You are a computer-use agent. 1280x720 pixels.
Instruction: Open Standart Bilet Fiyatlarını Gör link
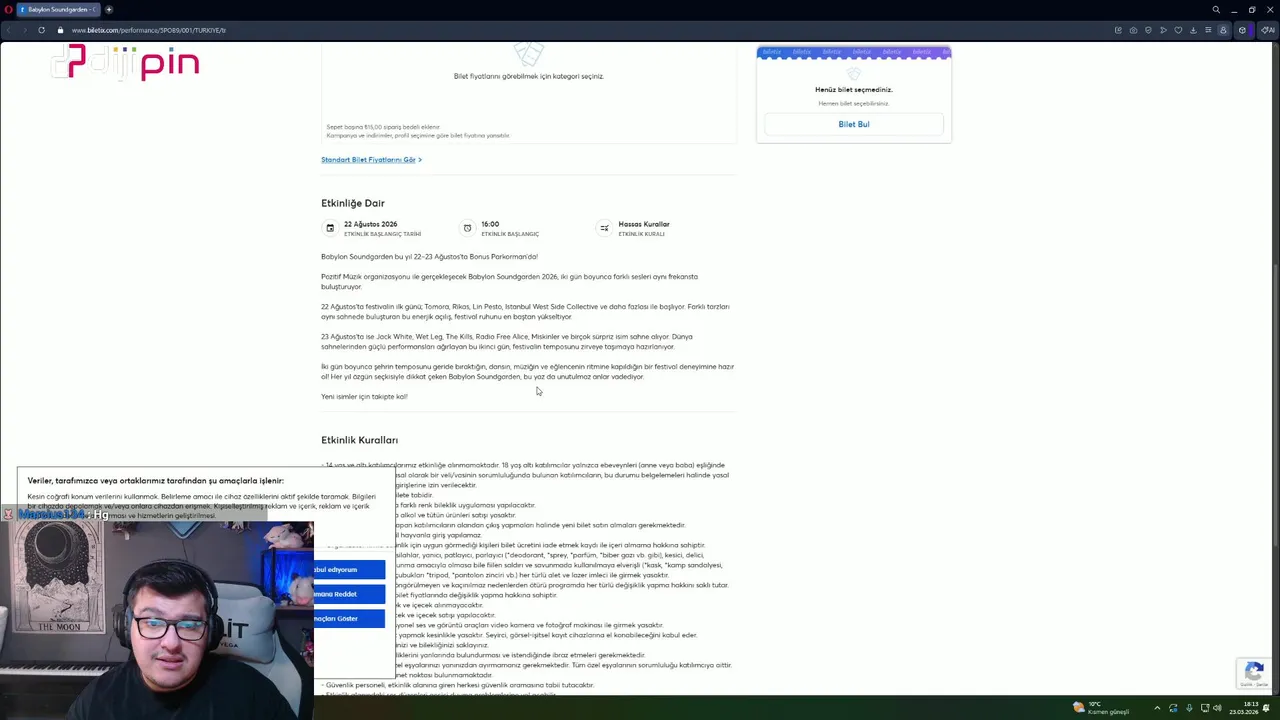coord(368,160)
